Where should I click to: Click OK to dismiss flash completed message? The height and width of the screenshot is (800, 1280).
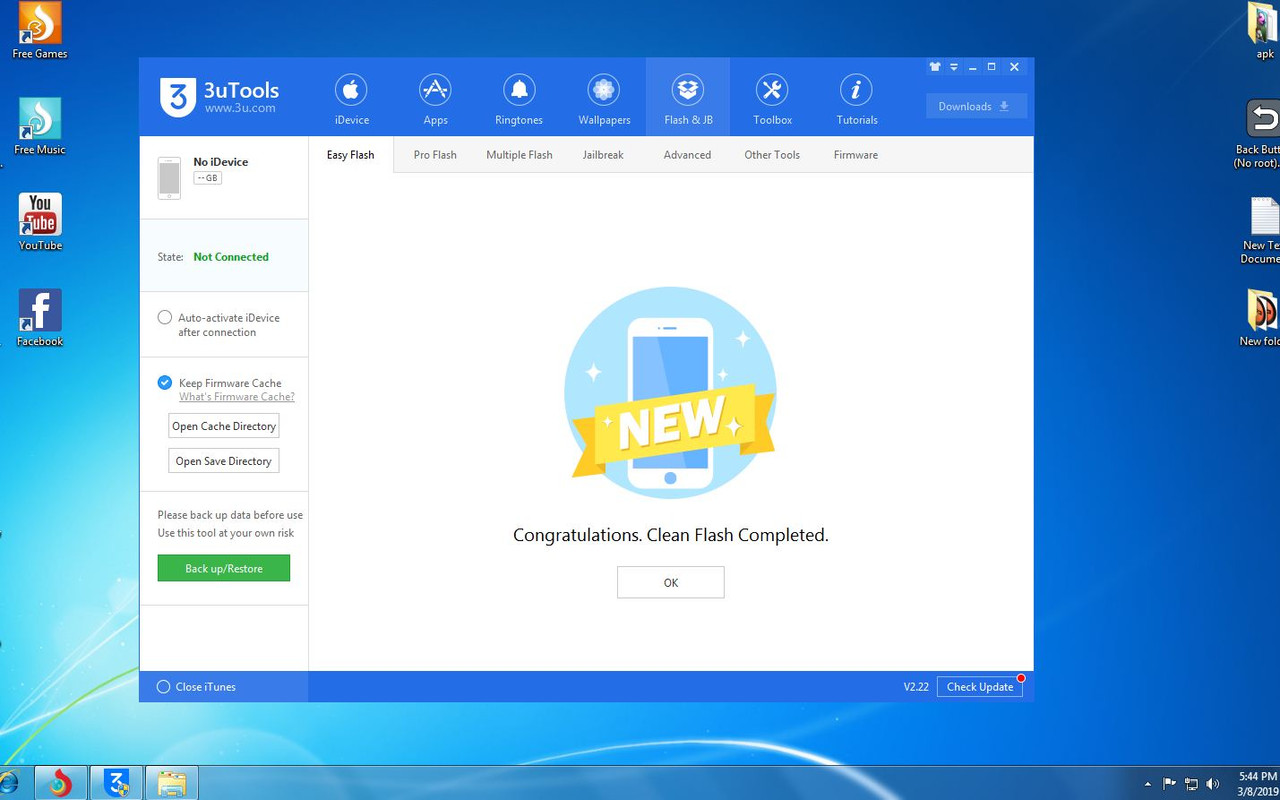pos(670,582)
